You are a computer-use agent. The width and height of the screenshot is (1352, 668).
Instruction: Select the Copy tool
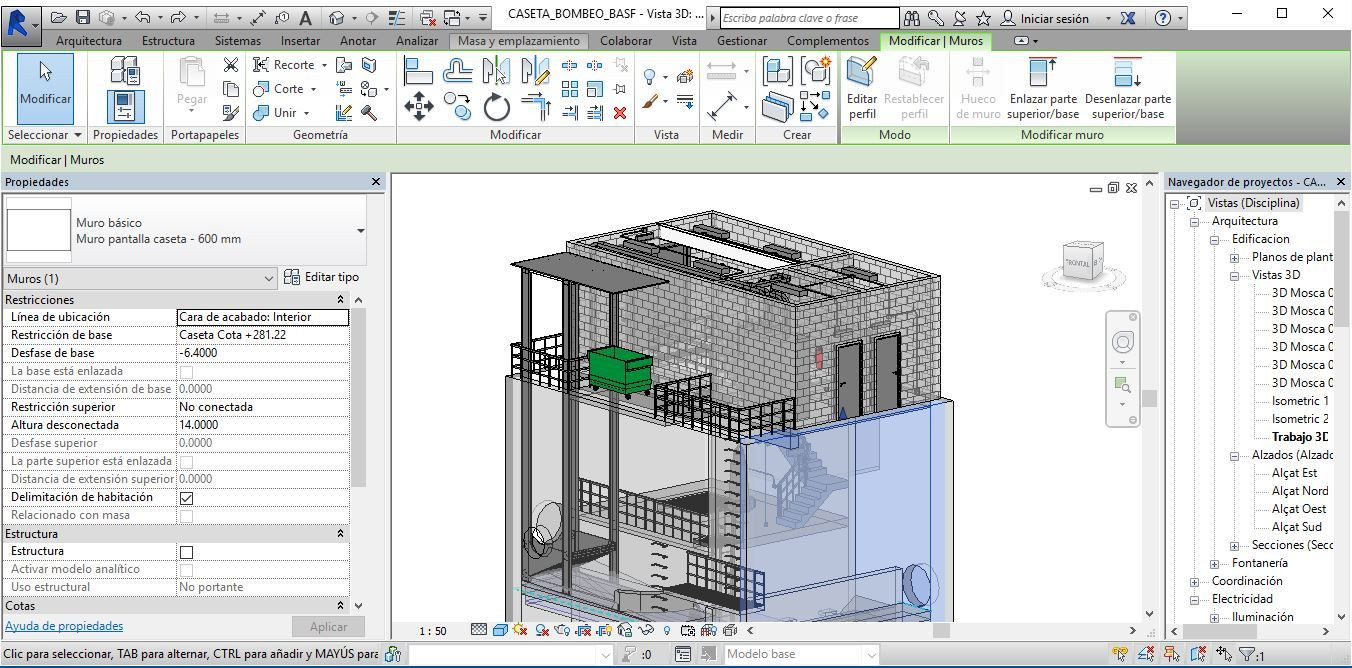click(458, 107)
